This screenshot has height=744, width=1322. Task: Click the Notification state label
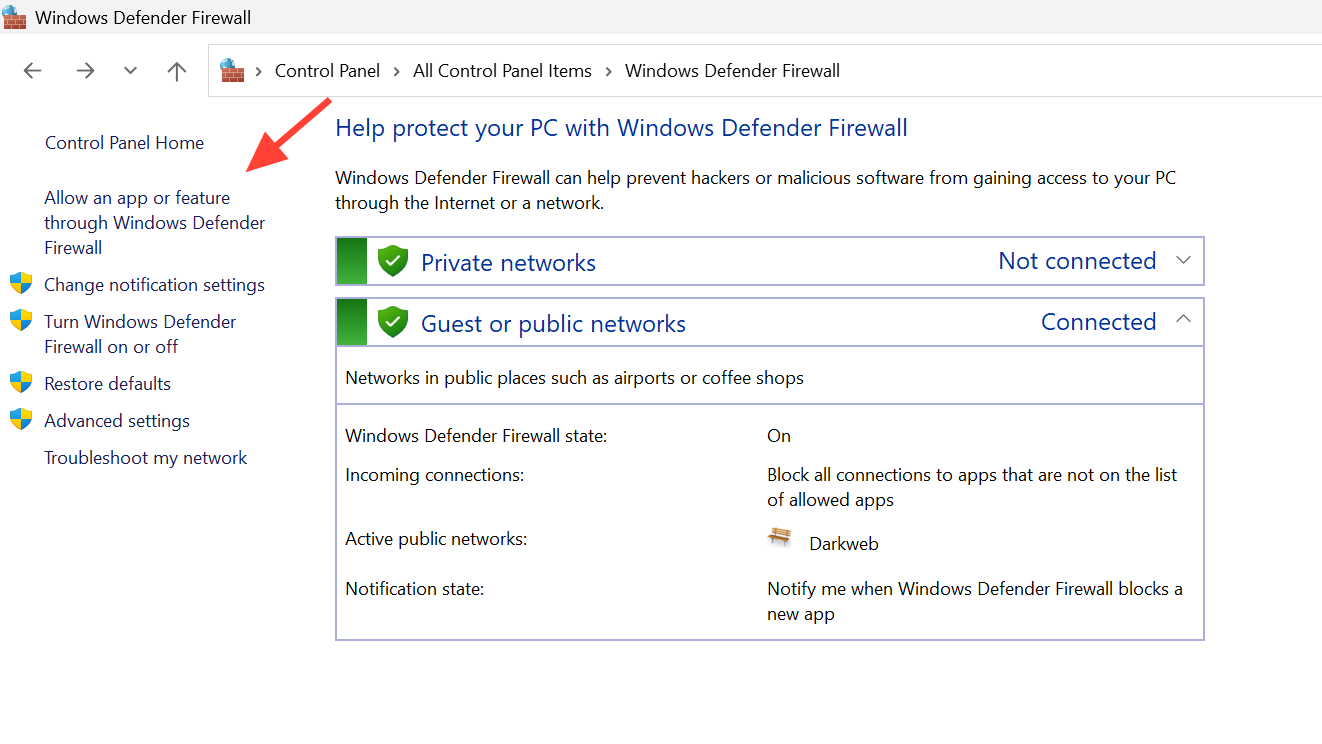[414, 589]
